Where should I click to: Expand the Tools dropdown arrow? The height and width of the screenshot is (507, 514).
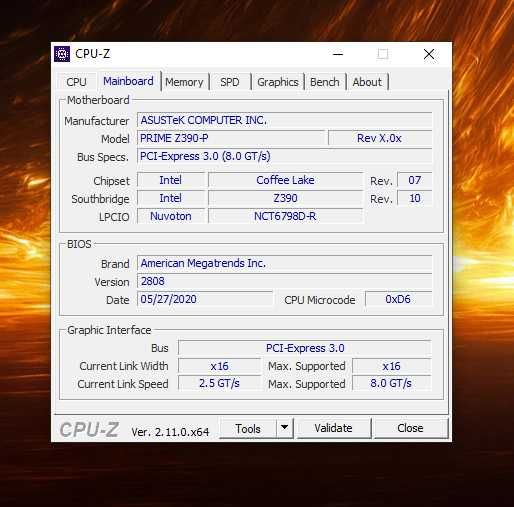(284, 428)
